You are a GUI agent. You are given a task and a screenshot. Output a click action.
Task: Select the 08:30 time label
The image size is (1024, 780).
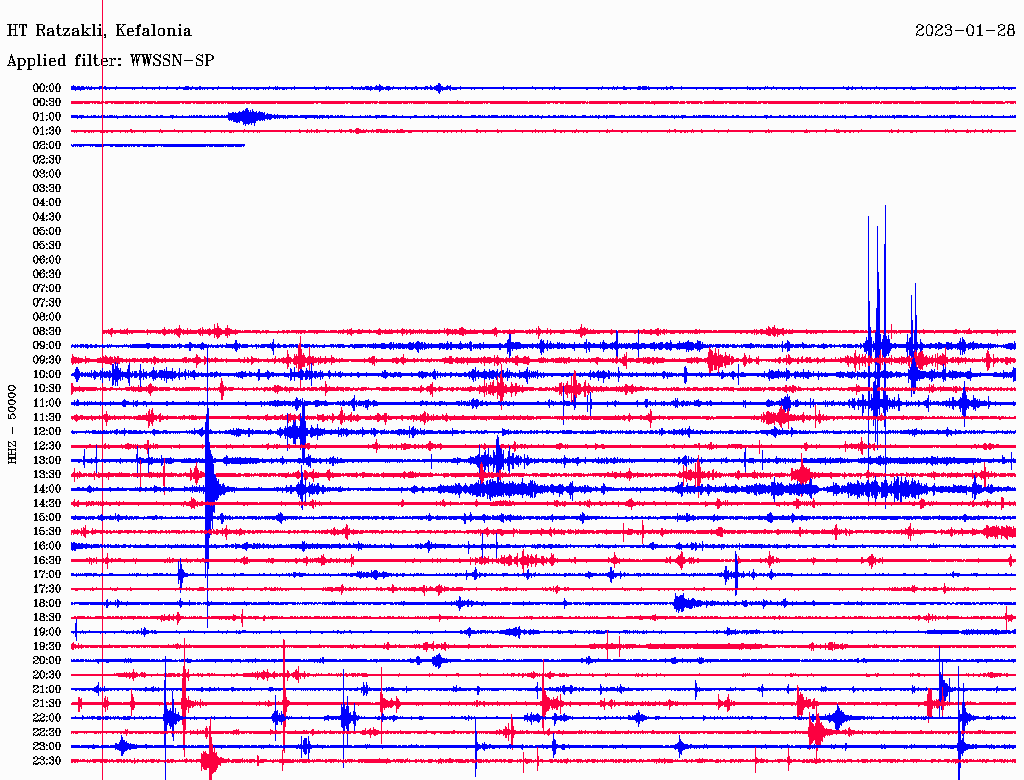pyautogui.click(x=47, y=332)
